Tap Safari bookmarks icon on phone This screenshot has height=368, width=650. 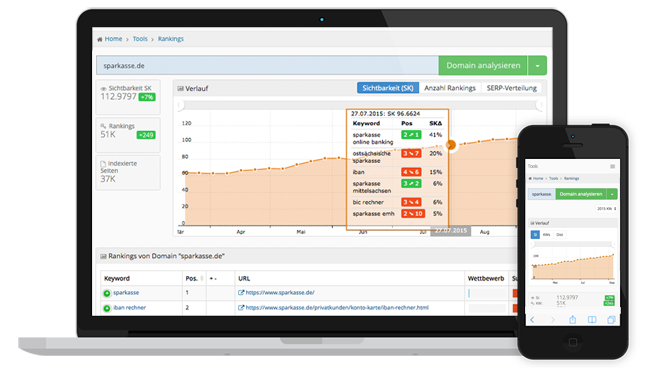(x=592, y=320)
